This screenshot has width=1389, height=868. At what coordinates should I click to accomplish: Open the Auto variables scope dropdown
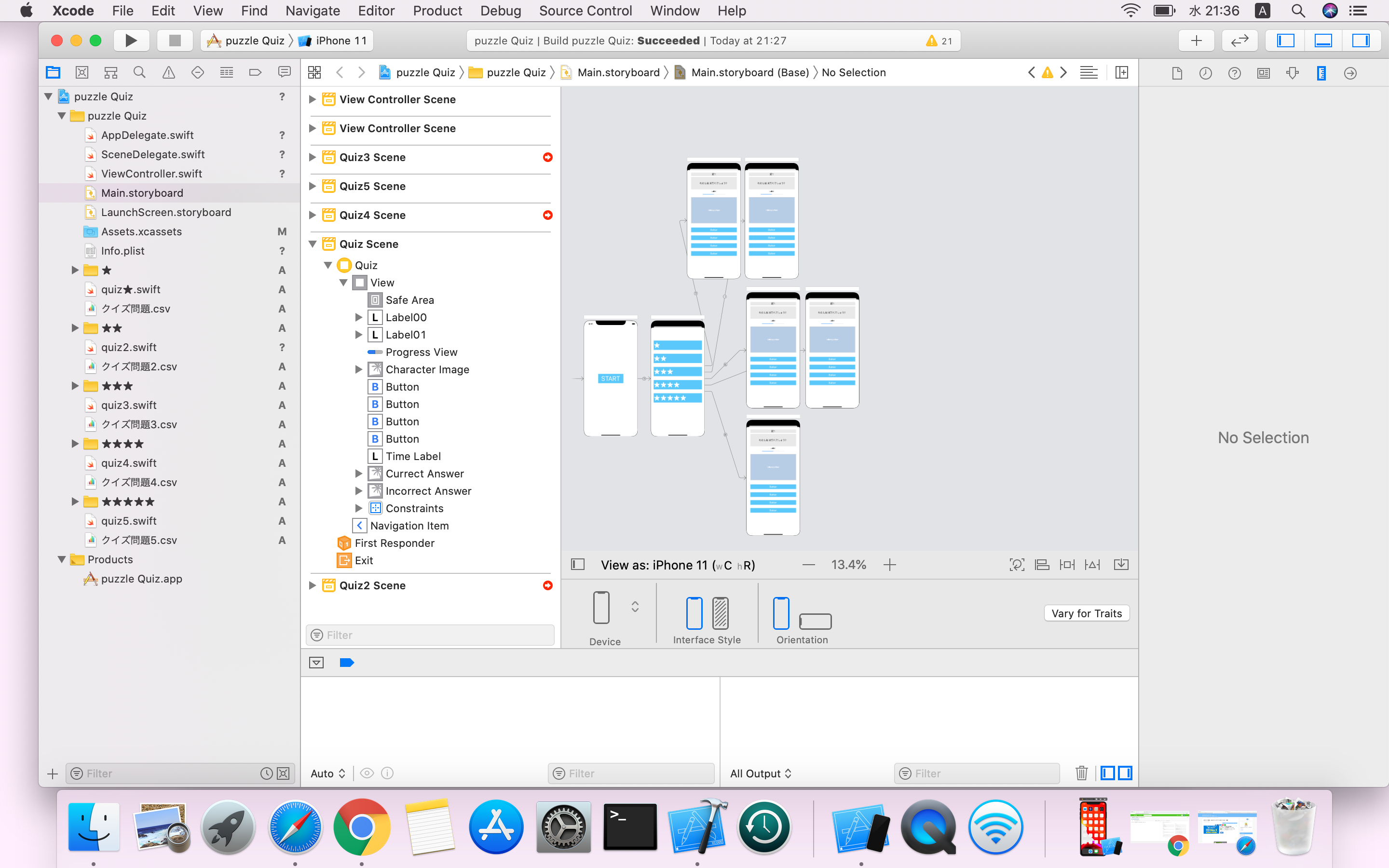tap(328, 773)
